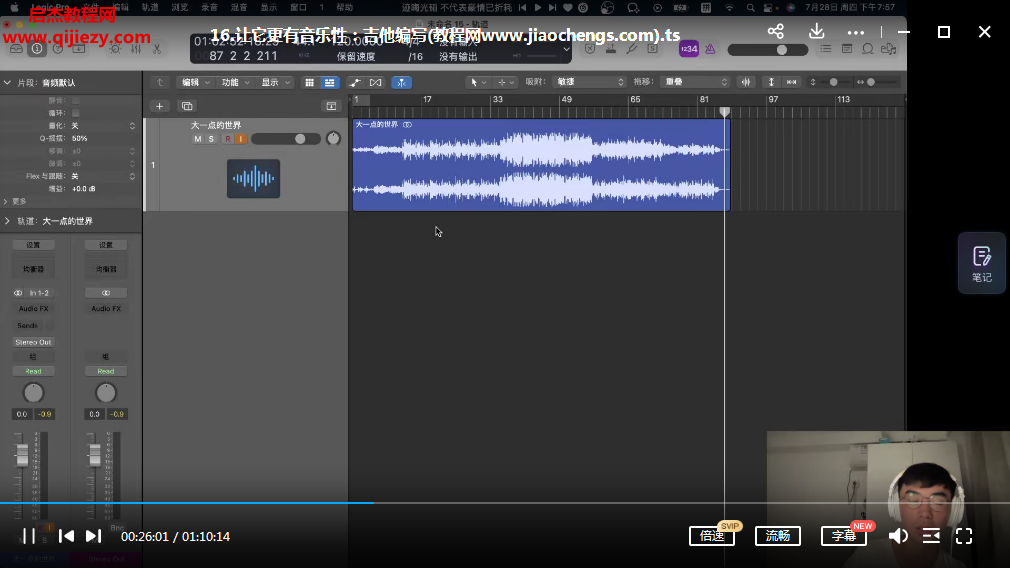Open the 显示 dropdown in tracks toolbar
This screenshot has width=1010, height=568.
[x=275, y=82]
